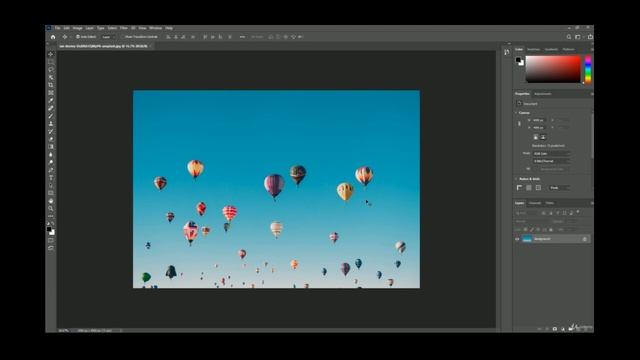Image resolution: width=640 pixels, height=360 pixels.
Task: Select the Blur tool
Action: coord(51,155)
